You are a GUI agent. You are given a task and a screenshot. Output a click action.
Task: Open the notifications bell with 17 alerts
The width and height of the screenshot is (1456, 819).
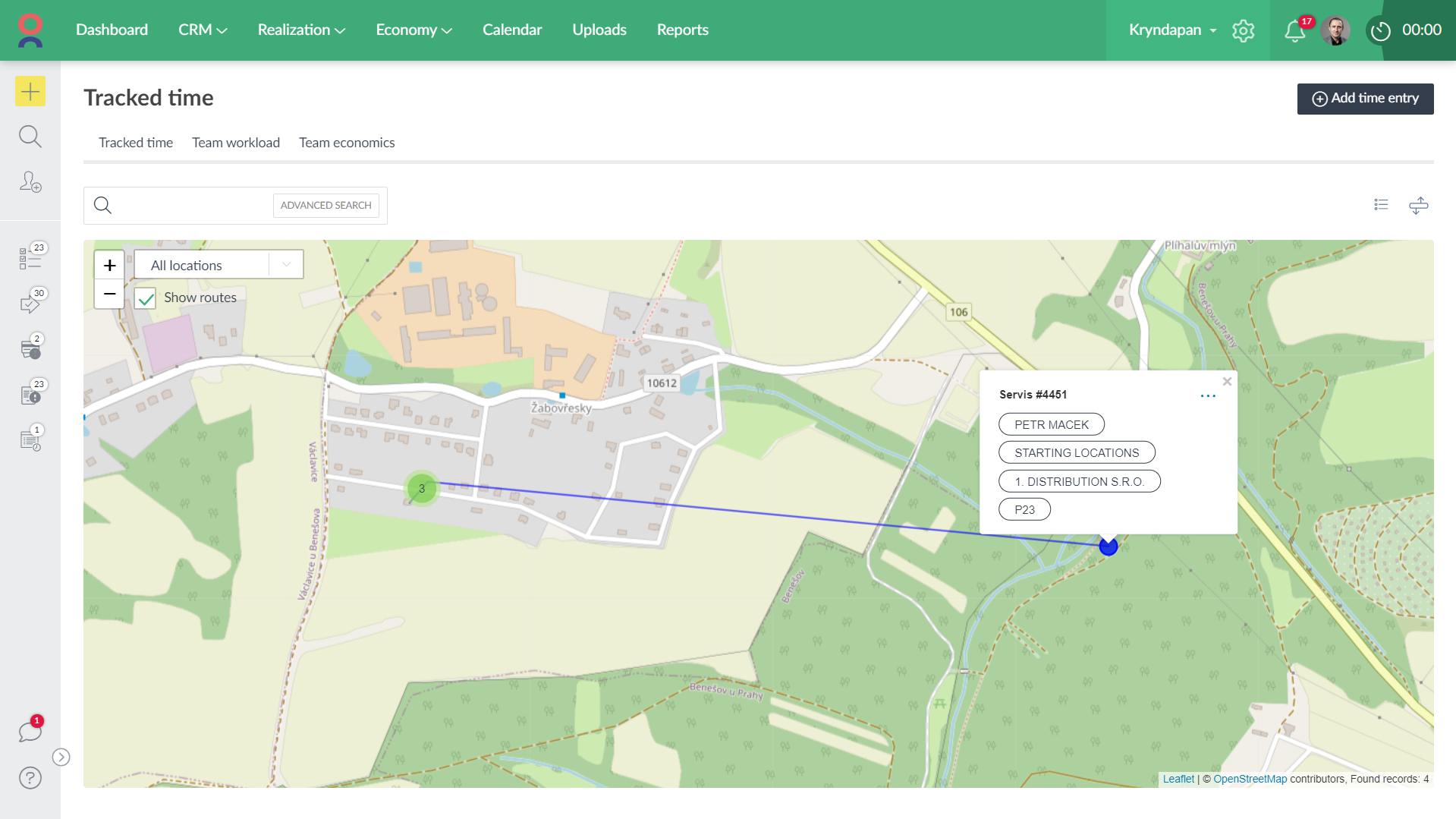pyautogui.click(x=1294, y=30)
